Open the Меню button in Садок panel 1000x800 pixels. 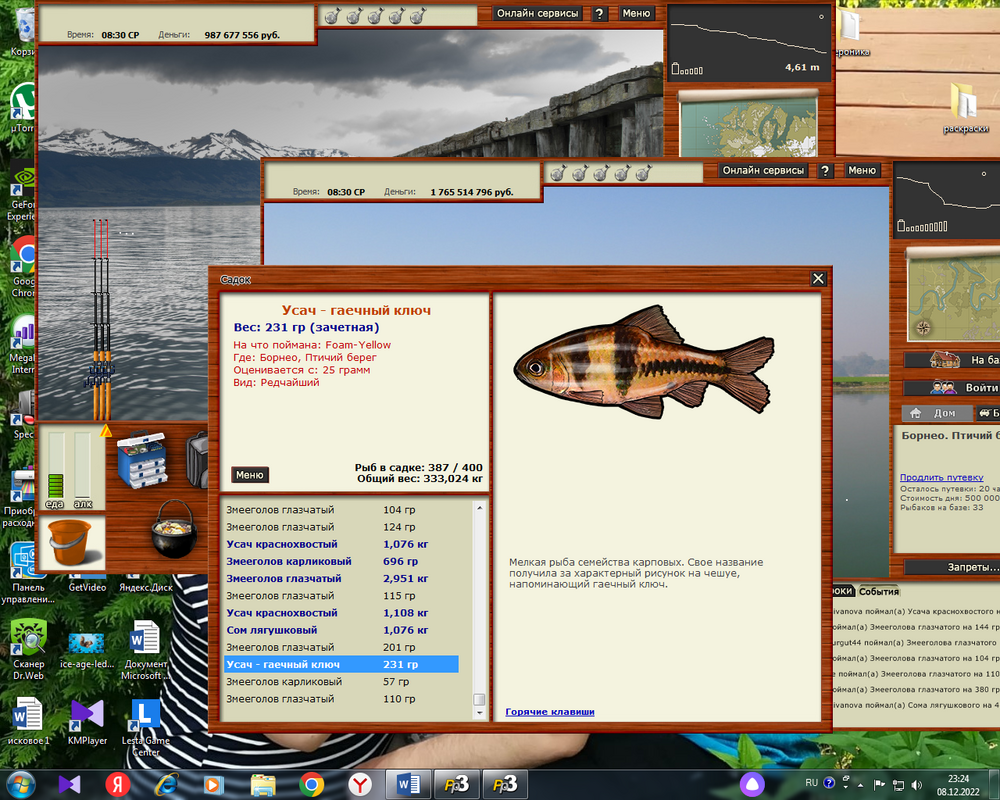250,475
